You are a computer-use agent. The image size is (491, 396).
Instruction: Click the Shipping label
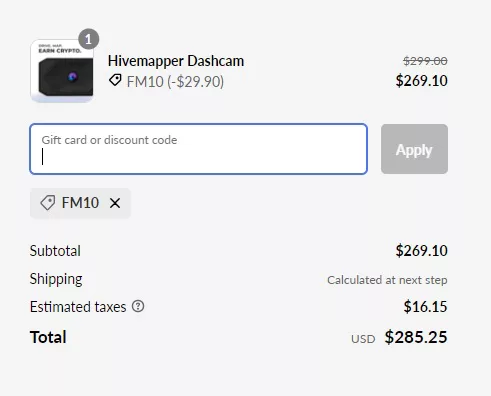point(56,279)
